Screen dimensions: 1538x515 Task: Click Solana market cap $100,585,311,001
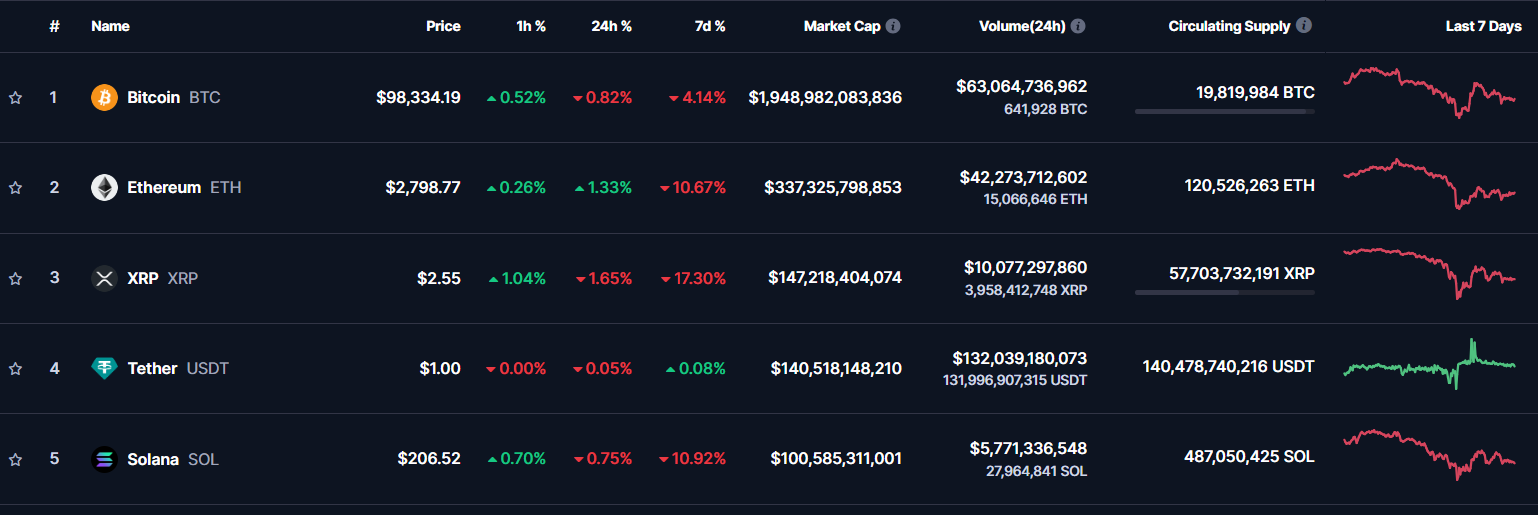836,459
